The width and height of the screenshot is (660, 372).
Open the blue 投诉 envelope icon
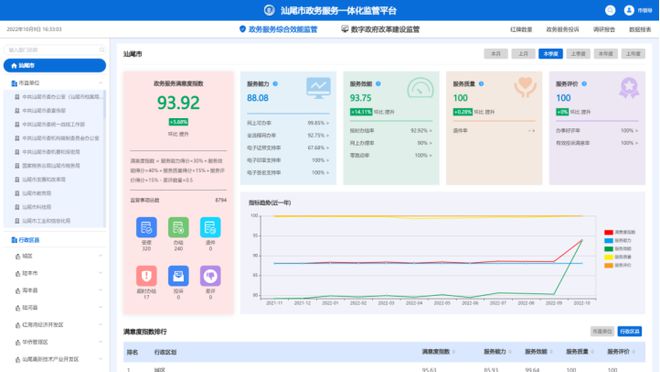click(x=178, y=276)
